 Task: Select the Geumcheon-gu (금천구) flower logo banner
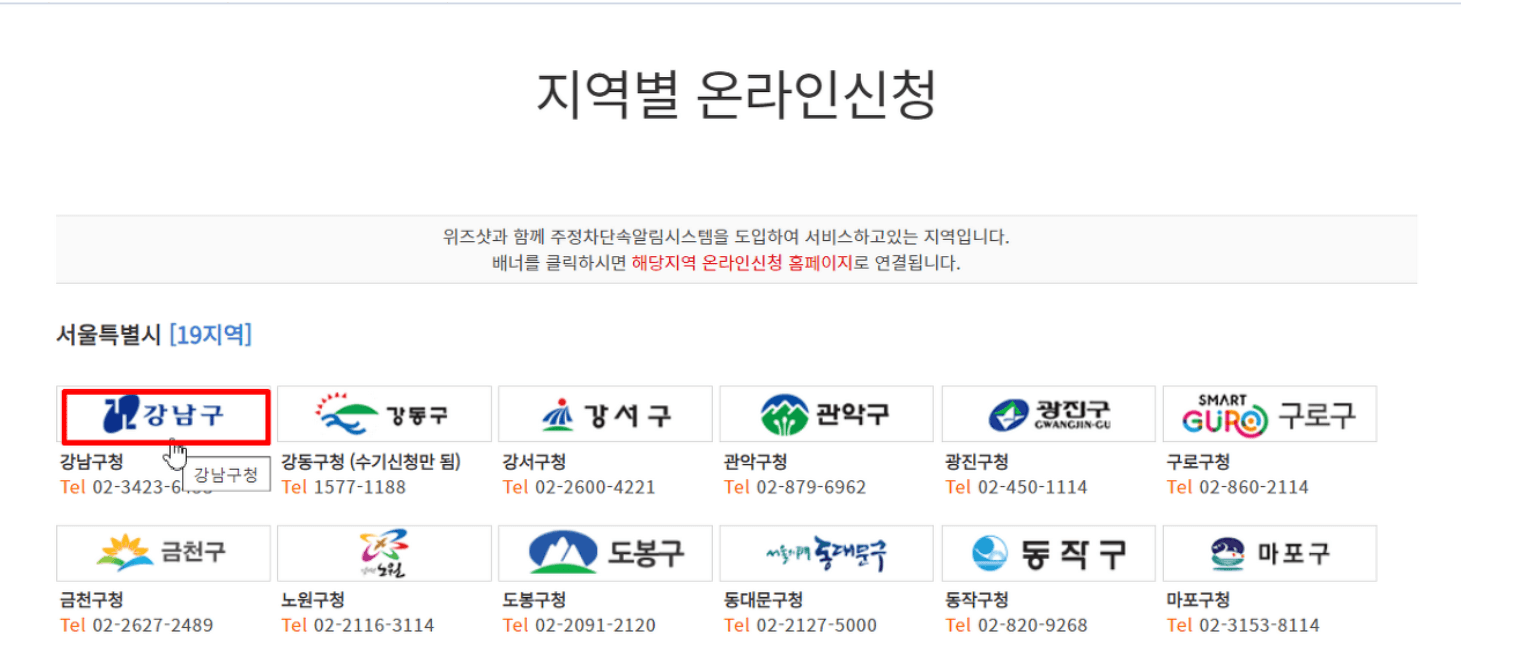tap(165, 553)
